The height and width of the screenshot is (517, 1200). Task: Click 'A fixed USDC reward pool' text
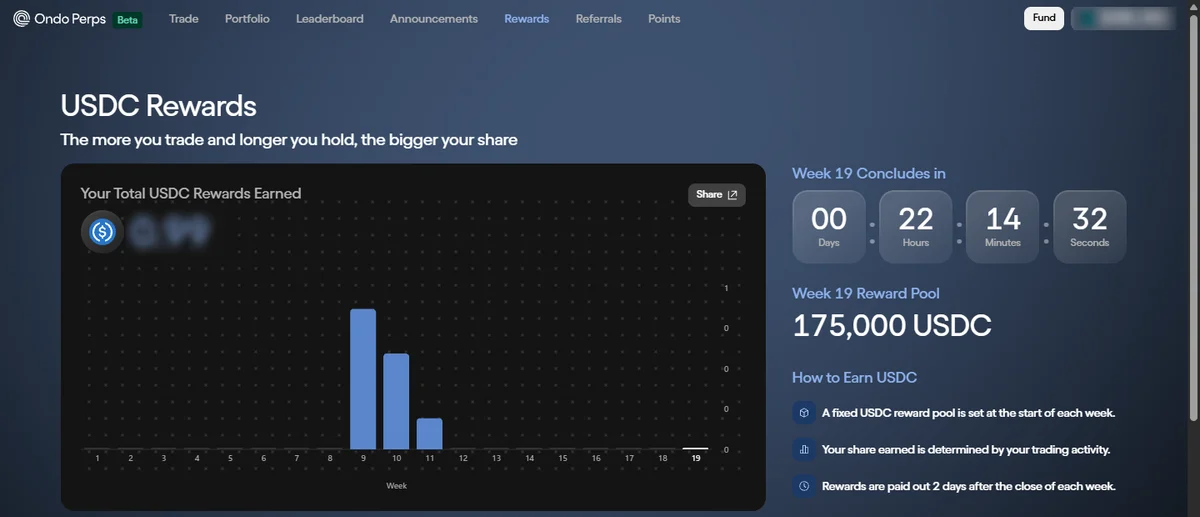pos(969,413)
